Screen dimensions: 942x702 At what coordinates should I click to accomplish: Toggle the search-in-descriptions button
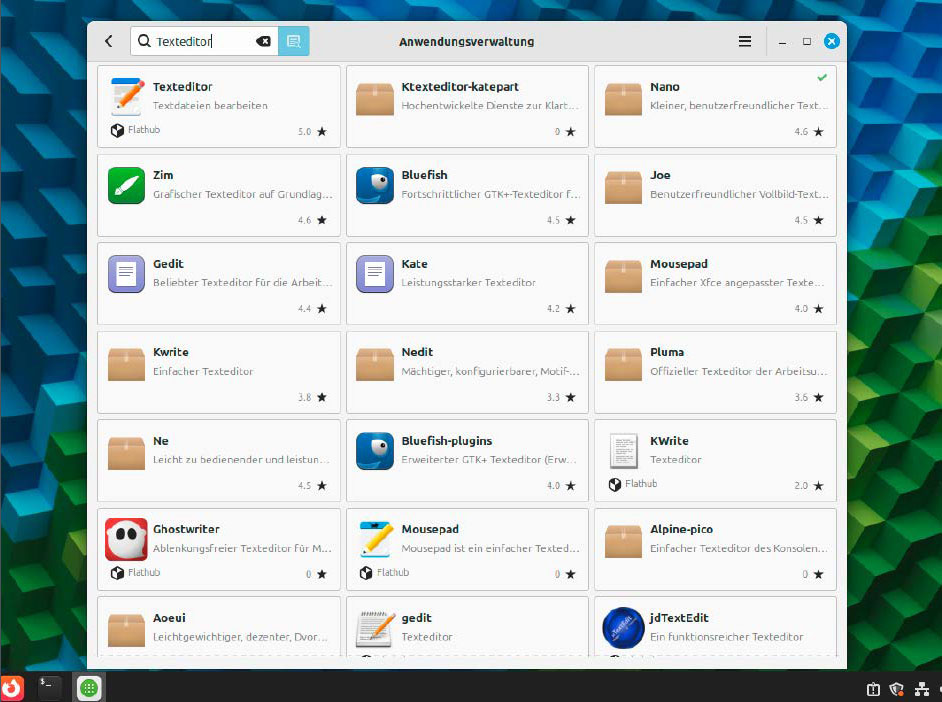pyautogui.click(x=294, y=41)
